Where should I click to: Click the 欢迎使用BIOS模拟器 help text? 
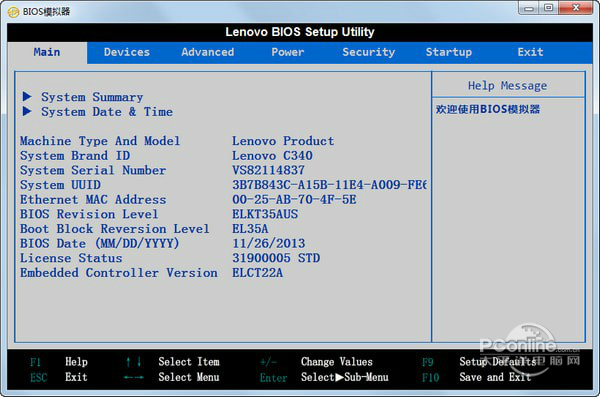point(488,109)
